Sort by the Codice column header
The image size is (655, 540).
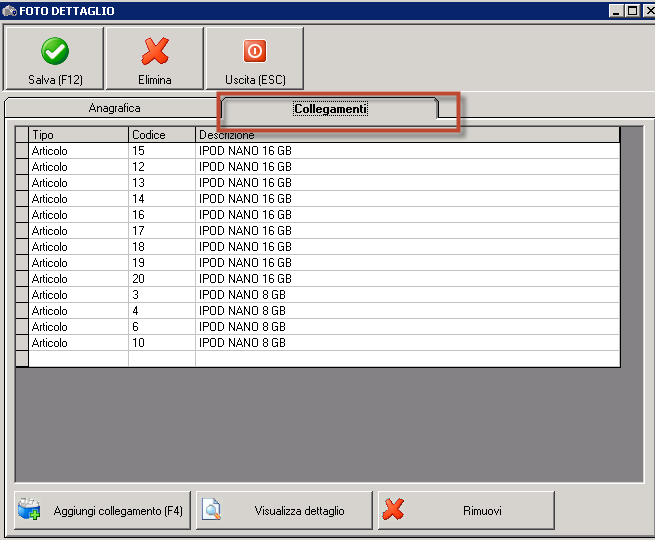click(x=162, y=135)
